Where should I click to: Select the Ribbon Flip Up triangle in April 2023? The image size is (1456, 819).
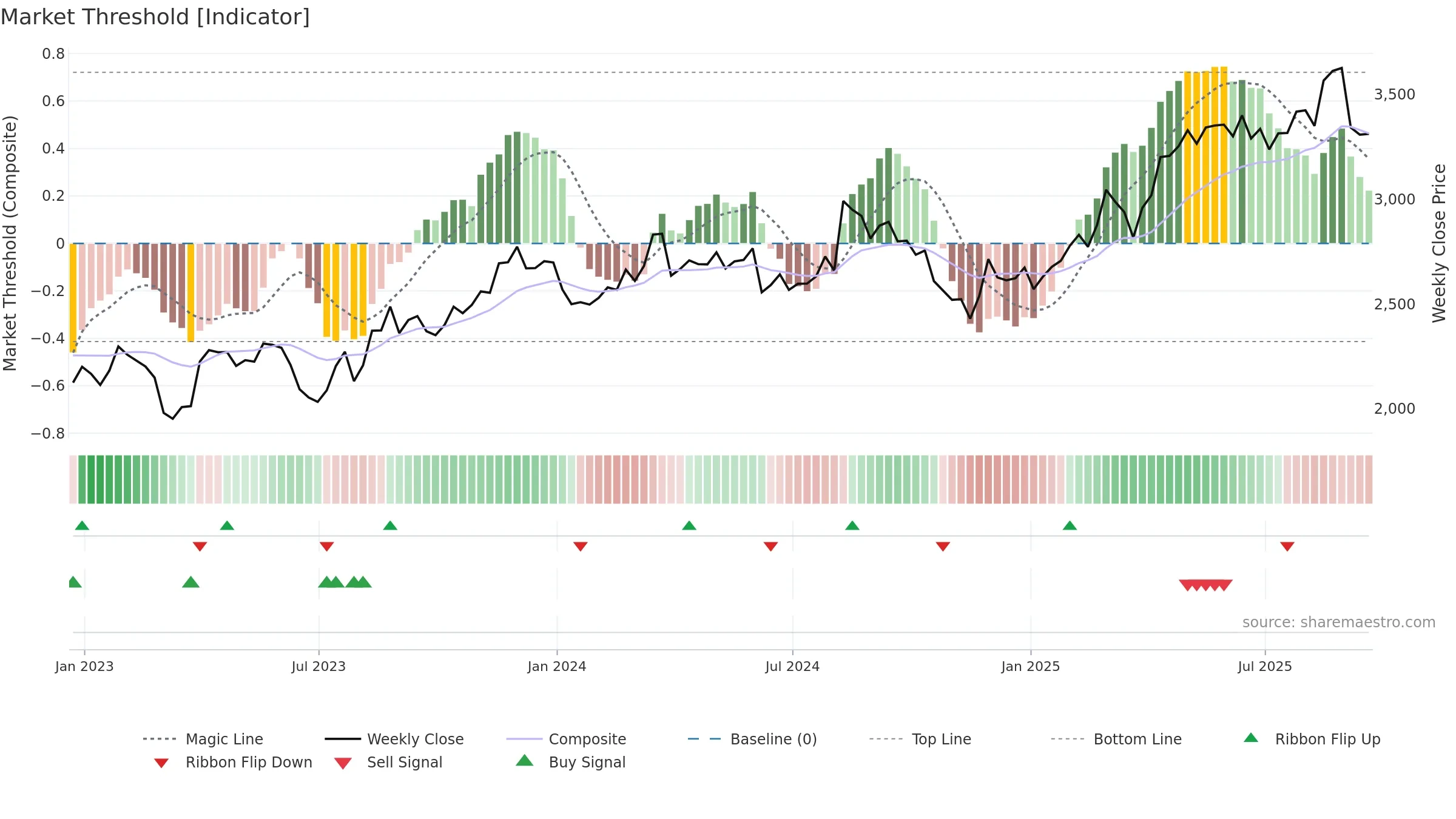(227, 525)
